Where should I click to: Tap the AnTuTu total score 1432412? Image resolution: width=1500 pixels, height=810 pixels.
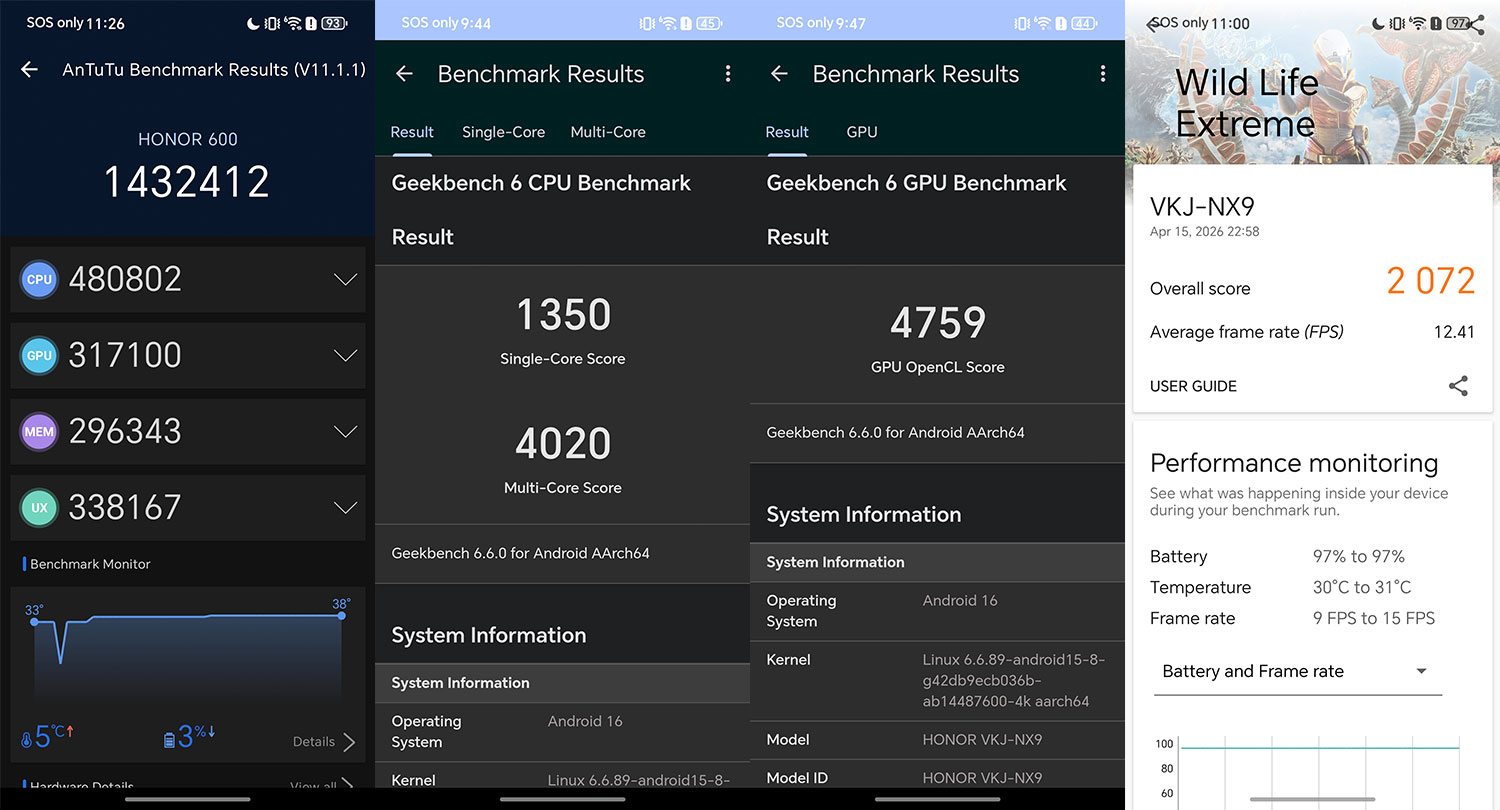click(188, 182)
